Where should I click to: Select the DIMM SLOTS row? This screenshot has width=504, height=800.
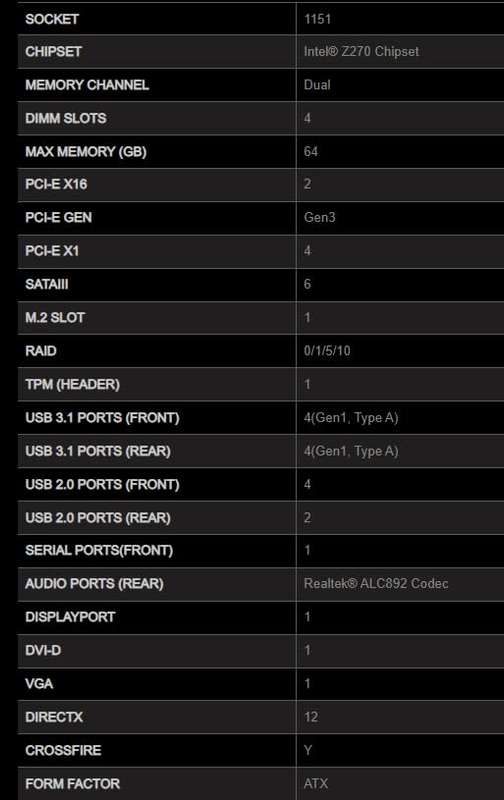(261, 118)
